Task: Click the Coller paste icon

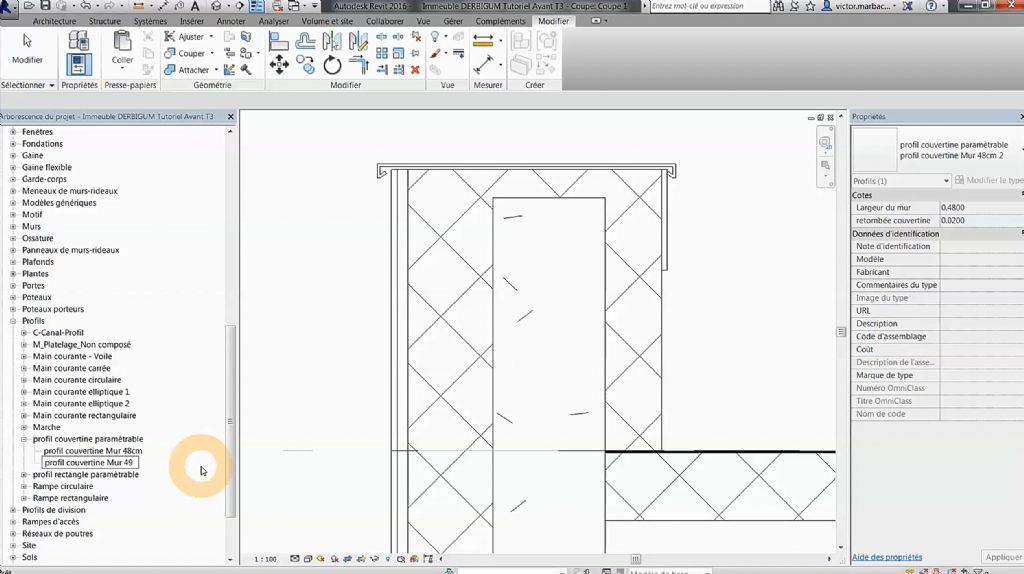Action: 122,42
